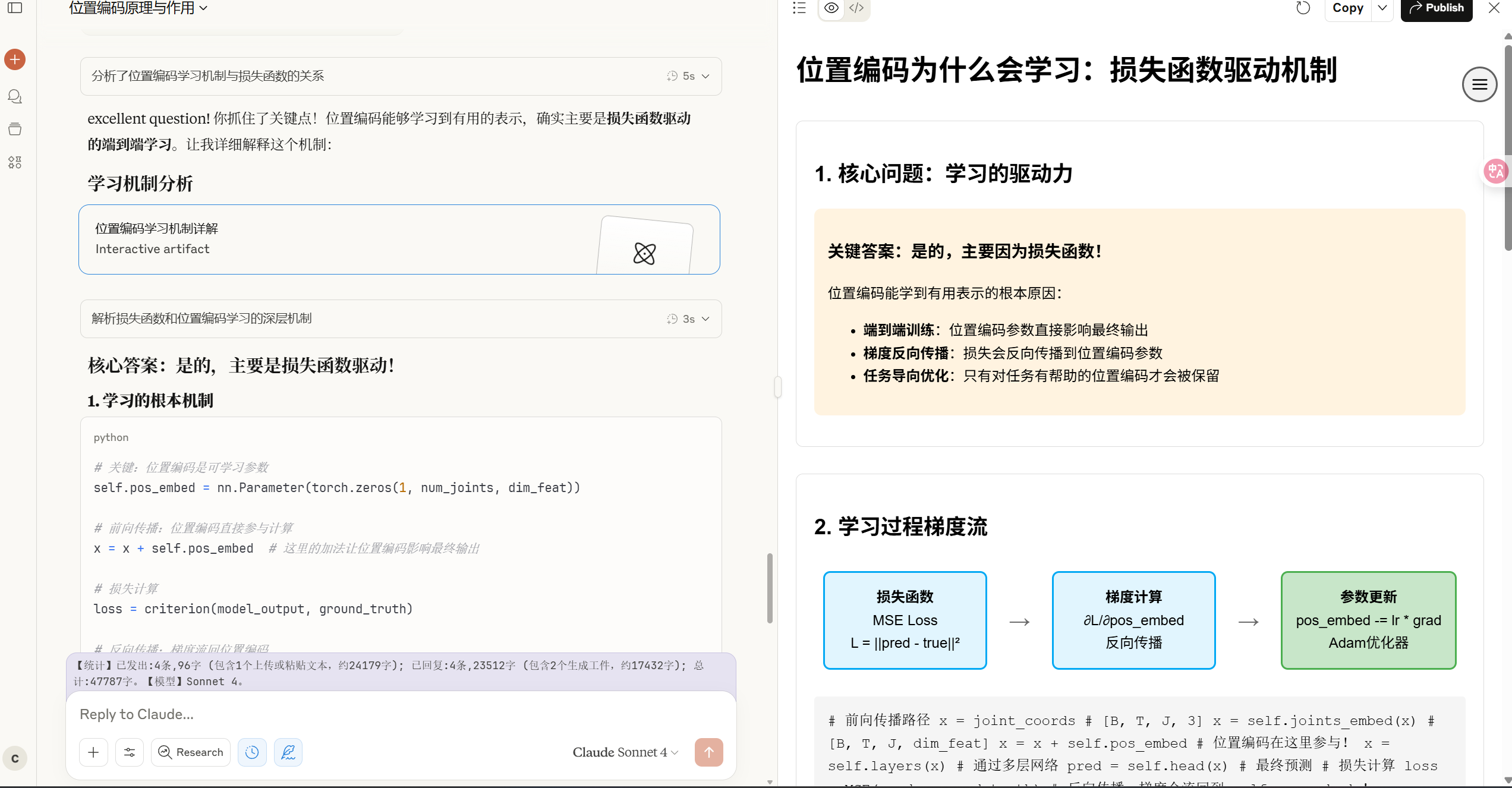Open the artifacts grid icon in sidebar

pyautogui.click(x=15, y=162)
